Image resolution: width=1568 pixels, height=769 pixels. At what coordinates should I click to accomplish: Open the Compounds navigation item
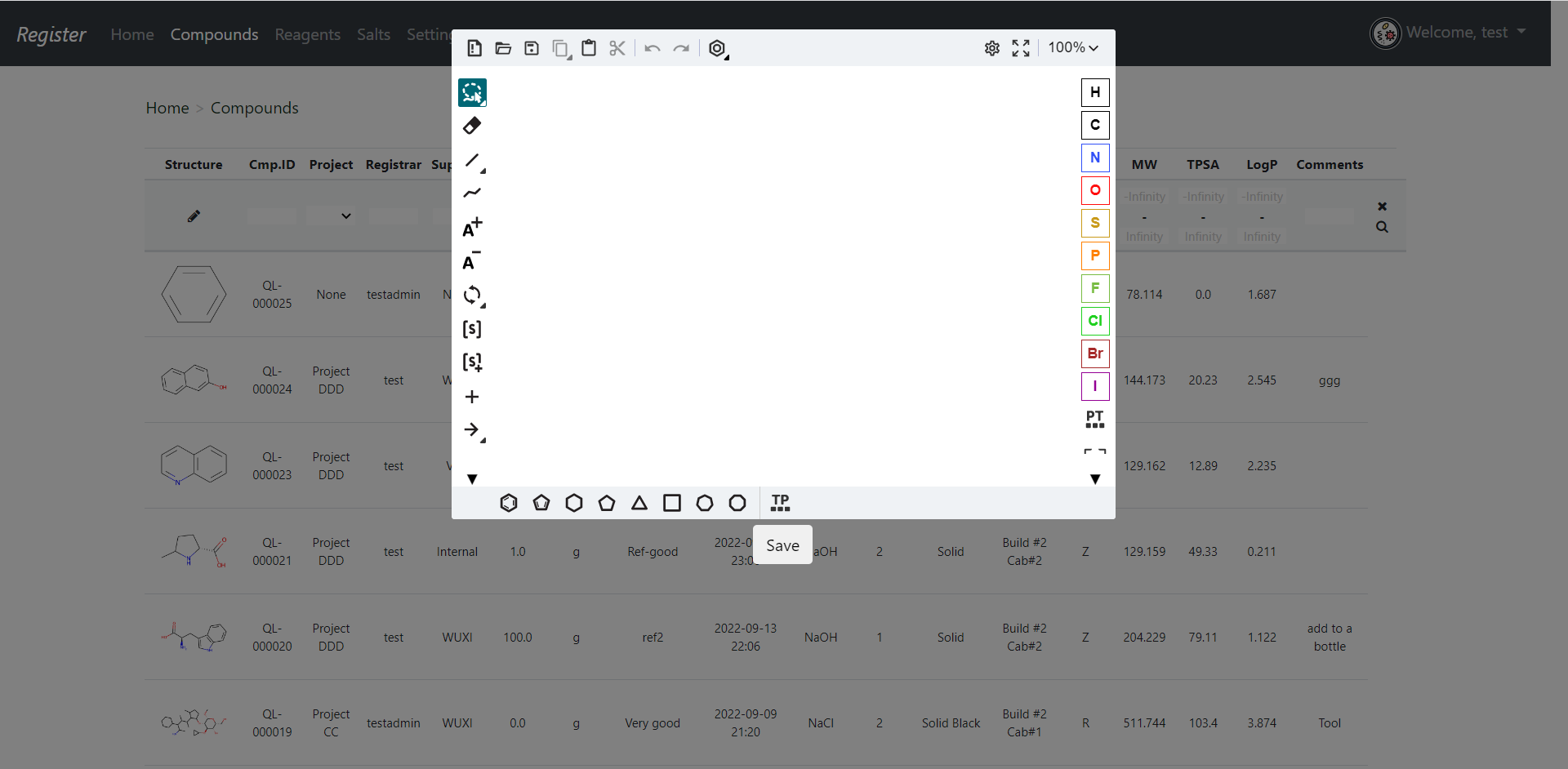click(214, 34)
